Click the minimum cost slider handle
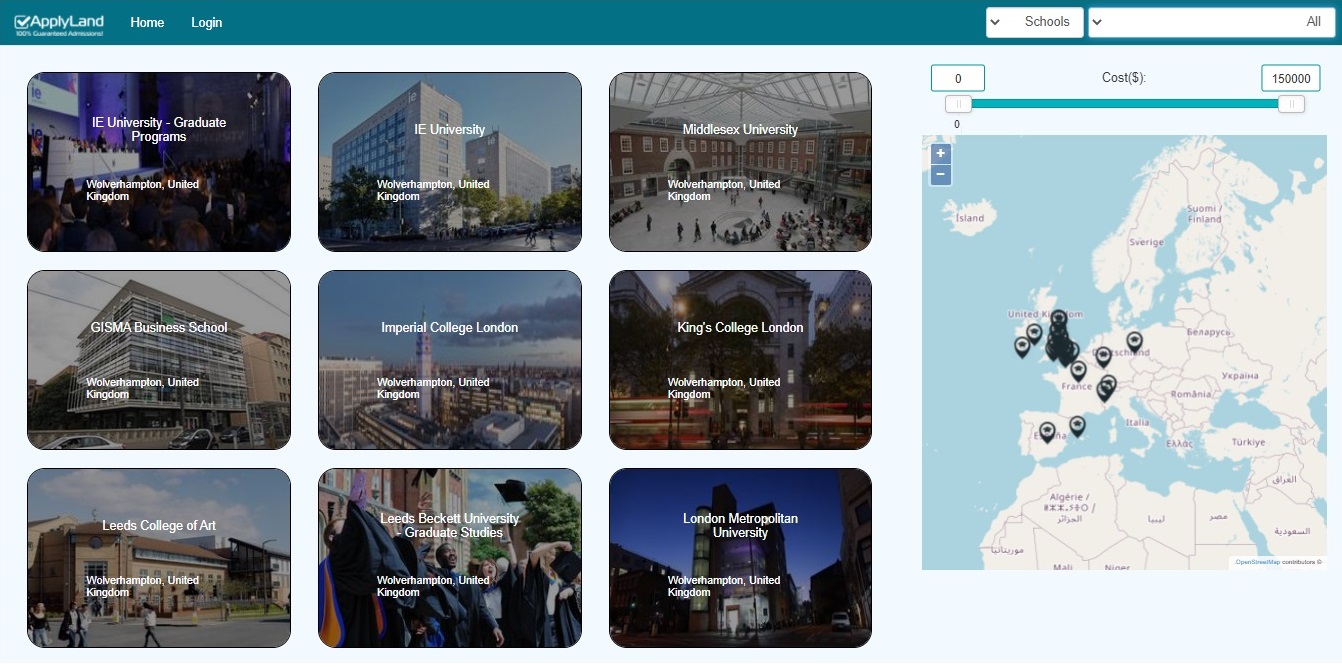 [958, 103]
